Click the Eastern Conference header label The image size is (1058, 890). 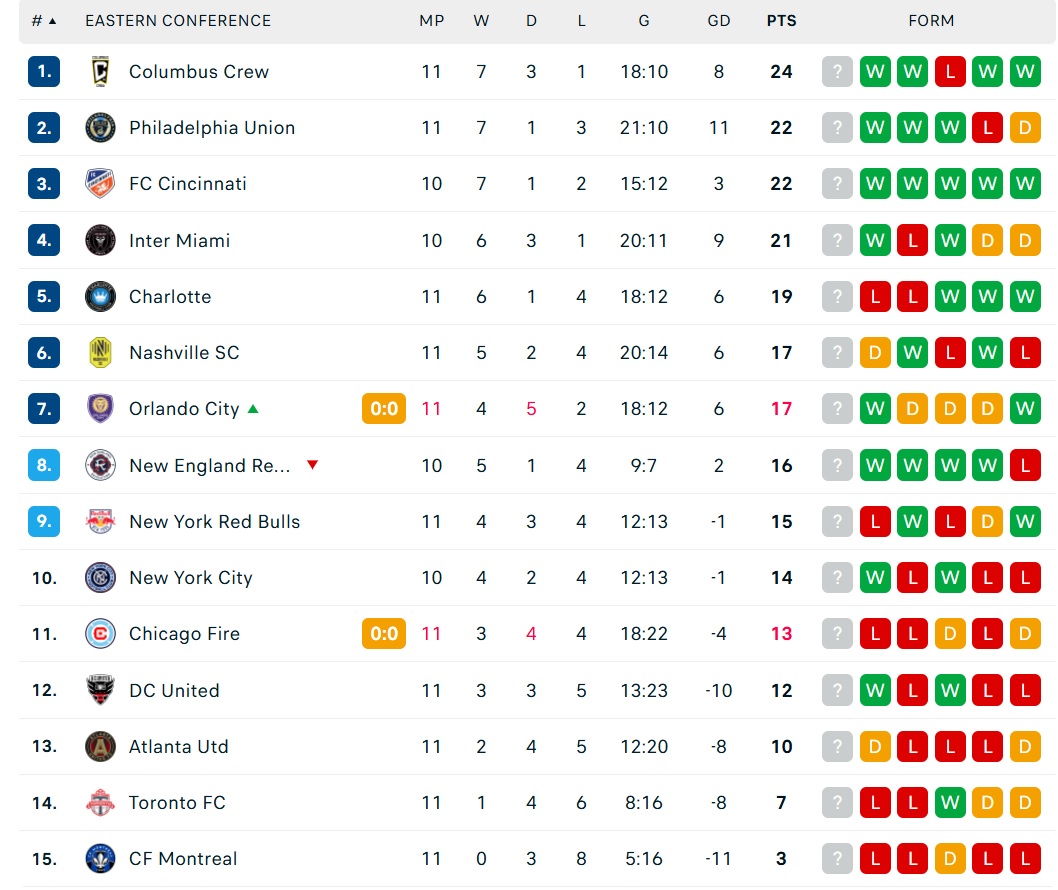178,21
